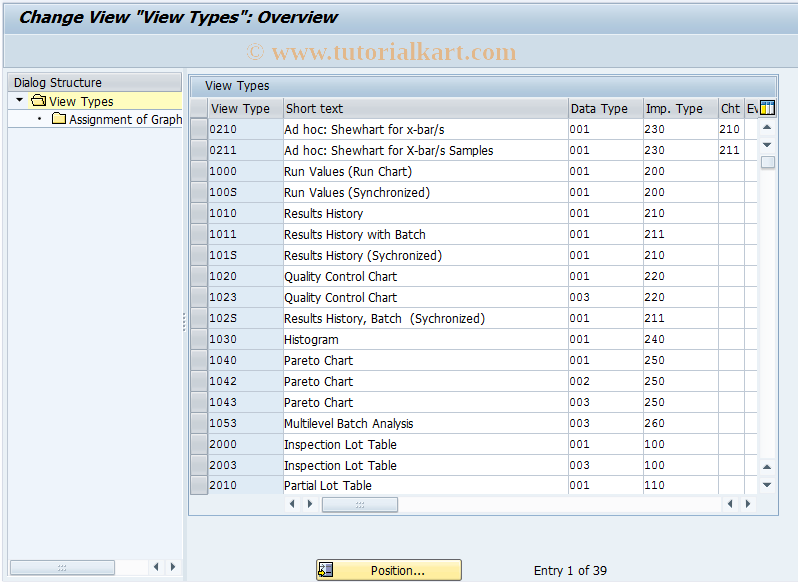Click the Dialog Structure panel header
Screen dimensions: 798x582
[x=95, y=82]
